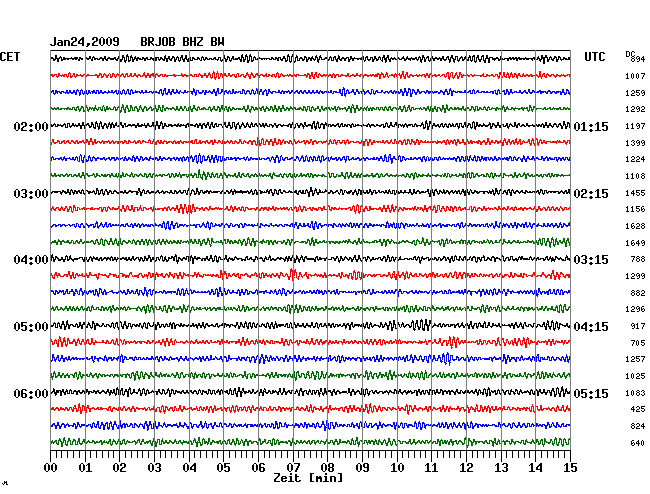Click the DC value "1156"
650x494 pixels.
coord(635,209)
